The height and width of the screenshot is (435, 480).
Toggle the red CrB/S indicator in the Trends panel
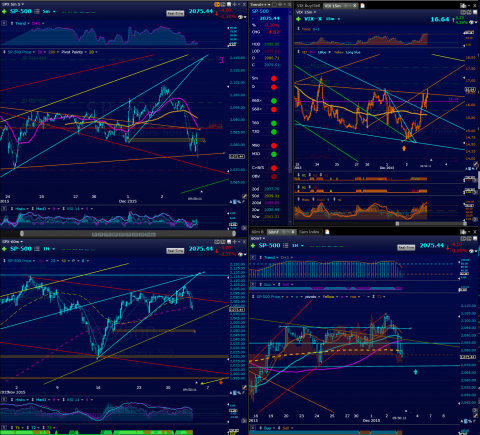(274, 168)
